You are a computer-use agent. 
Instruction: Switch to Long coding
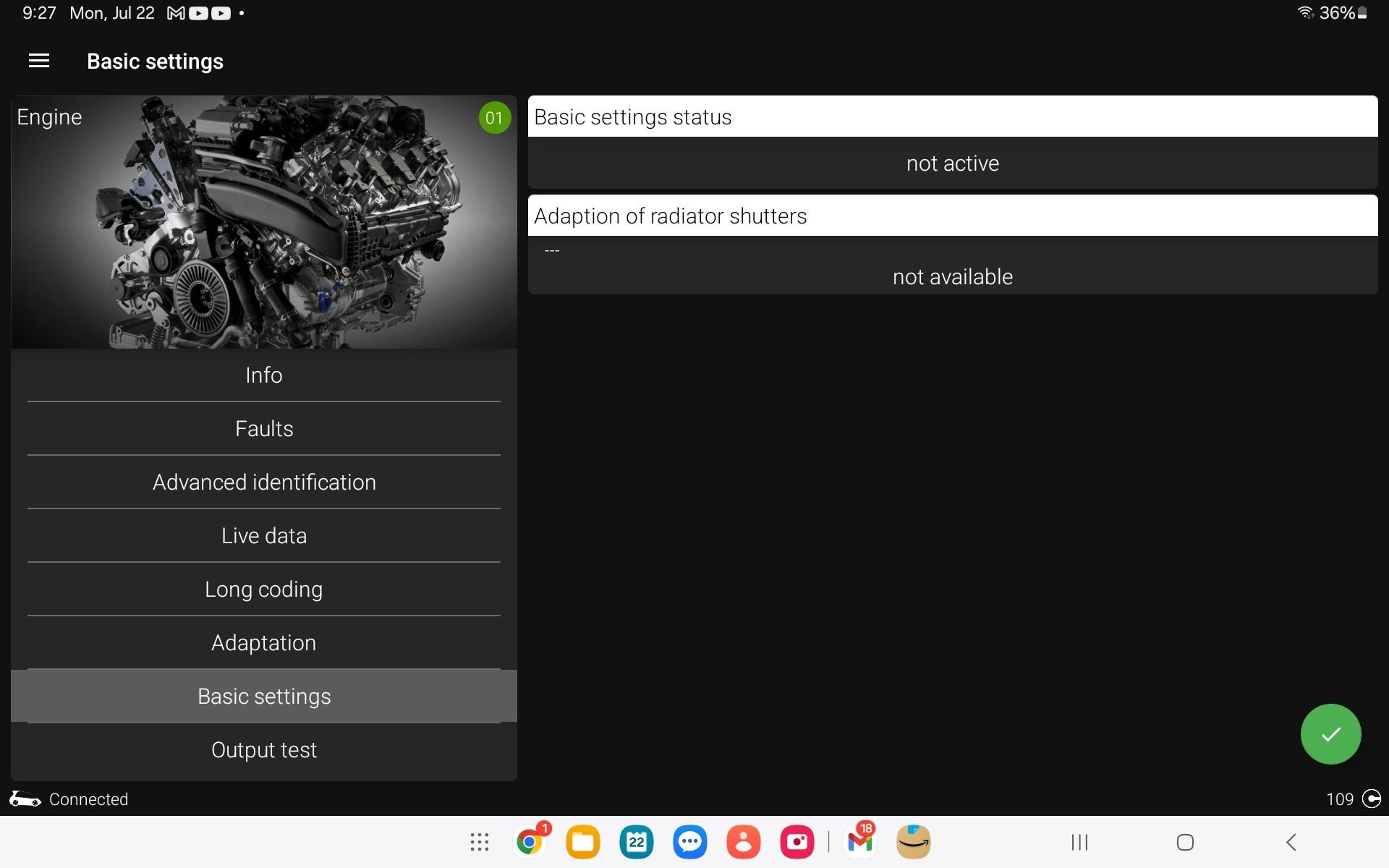coord(263,590)
